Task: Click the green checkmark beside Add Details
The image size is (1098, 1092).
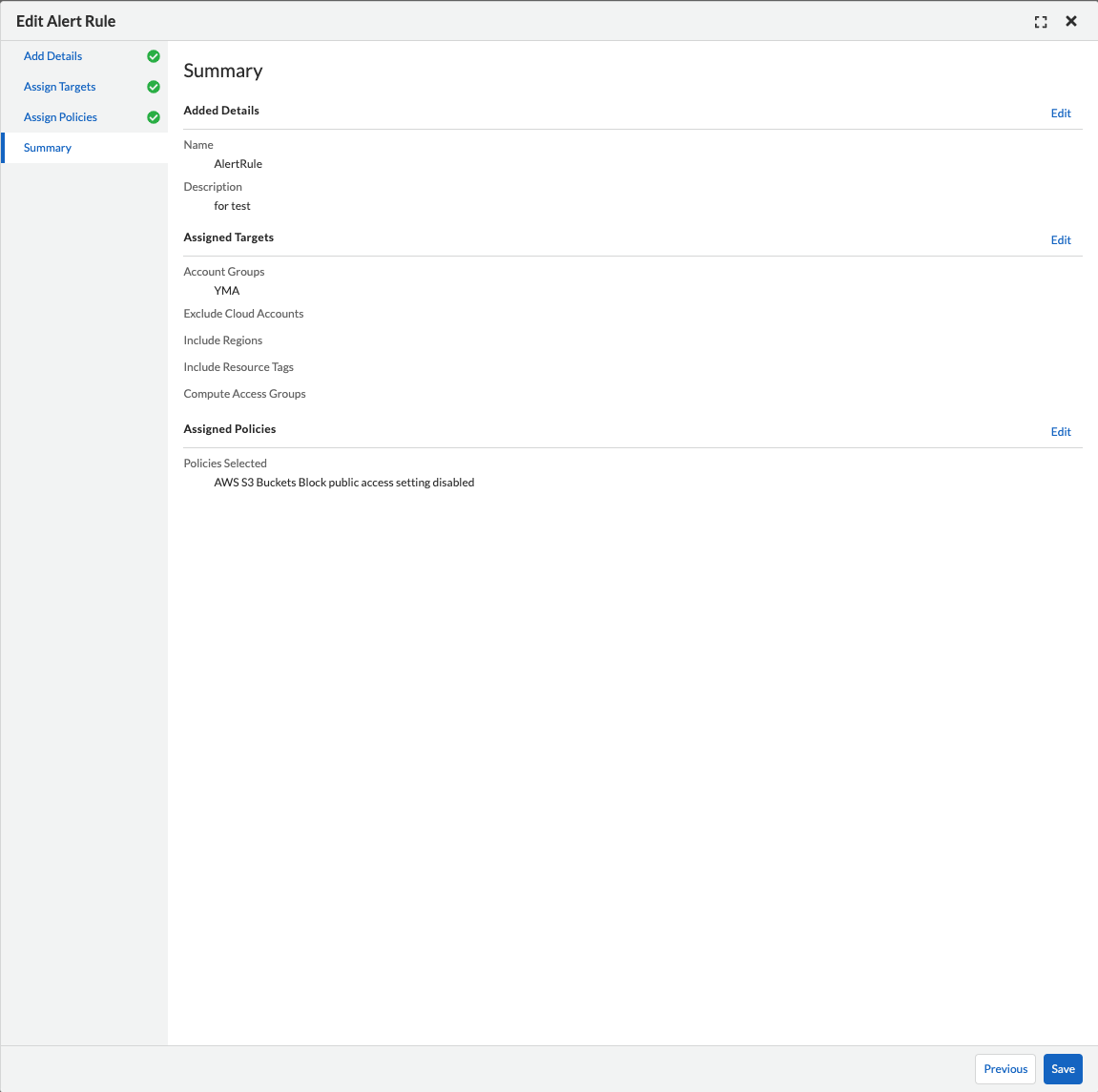Action: [x=154, y=56]
